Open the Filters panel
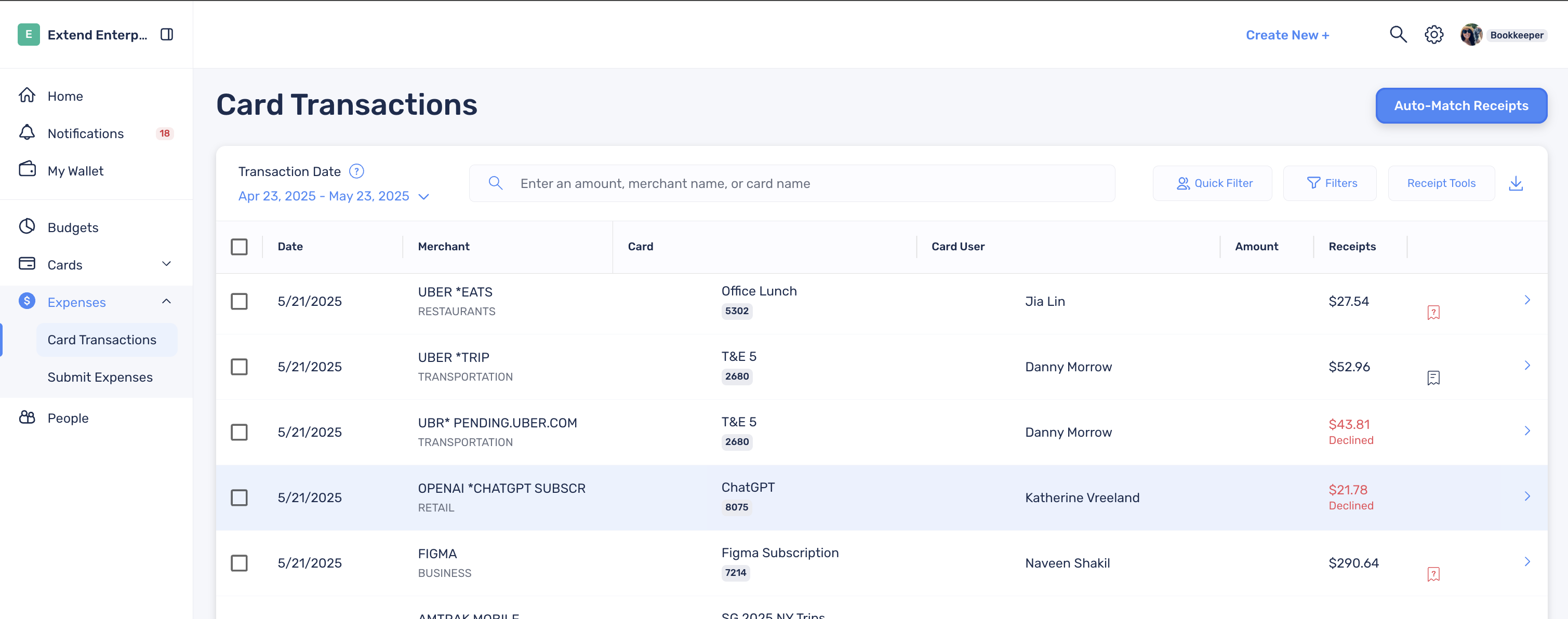 (x=1330, y=183)
